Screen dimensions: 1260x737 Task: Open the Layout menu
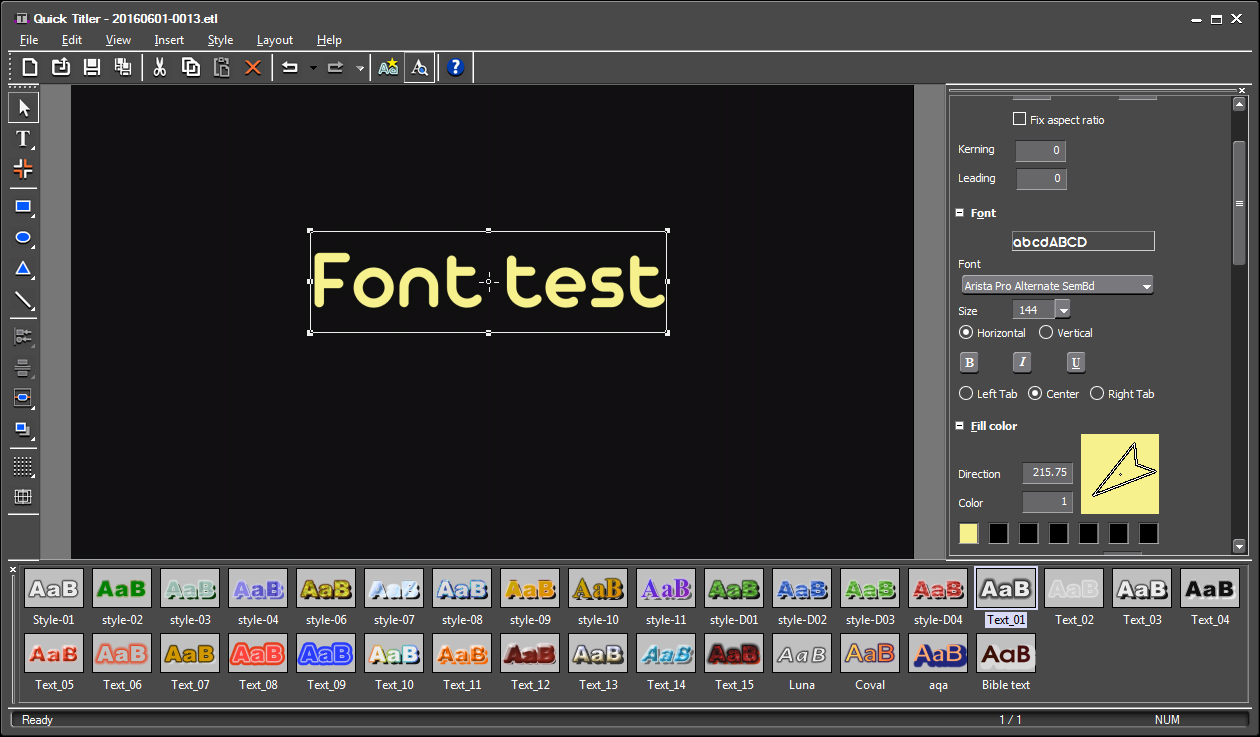(274, 40)
